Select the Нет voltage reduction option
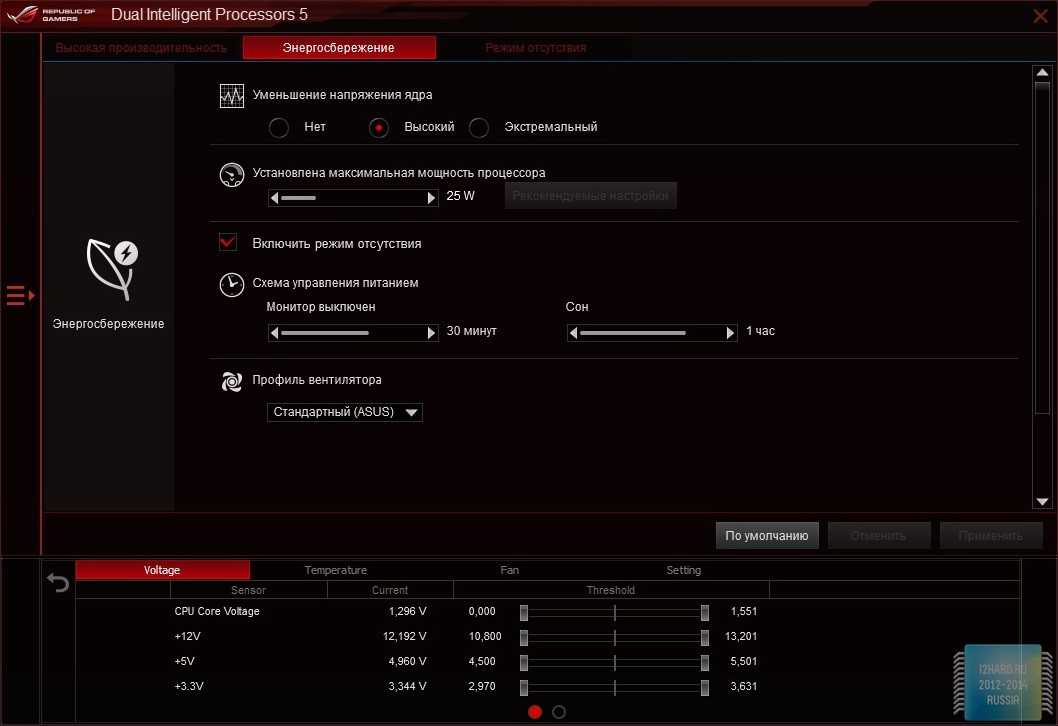The image size is (1058, 726). pos(279,128)
